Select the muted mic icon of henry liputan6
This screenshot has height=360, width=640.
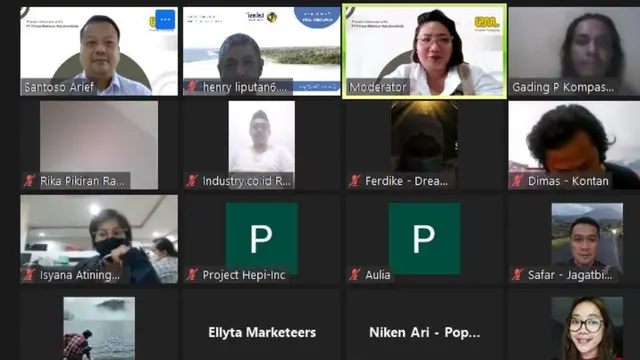(191, 87)
